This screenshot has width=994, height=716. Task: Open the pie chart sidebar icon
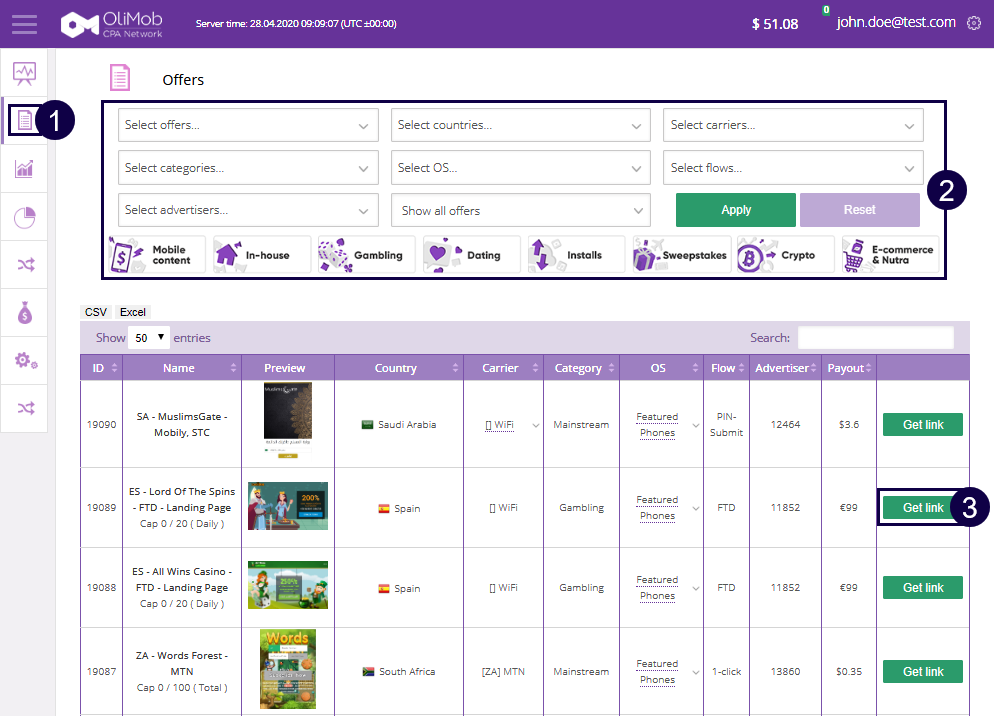[24, 216]
